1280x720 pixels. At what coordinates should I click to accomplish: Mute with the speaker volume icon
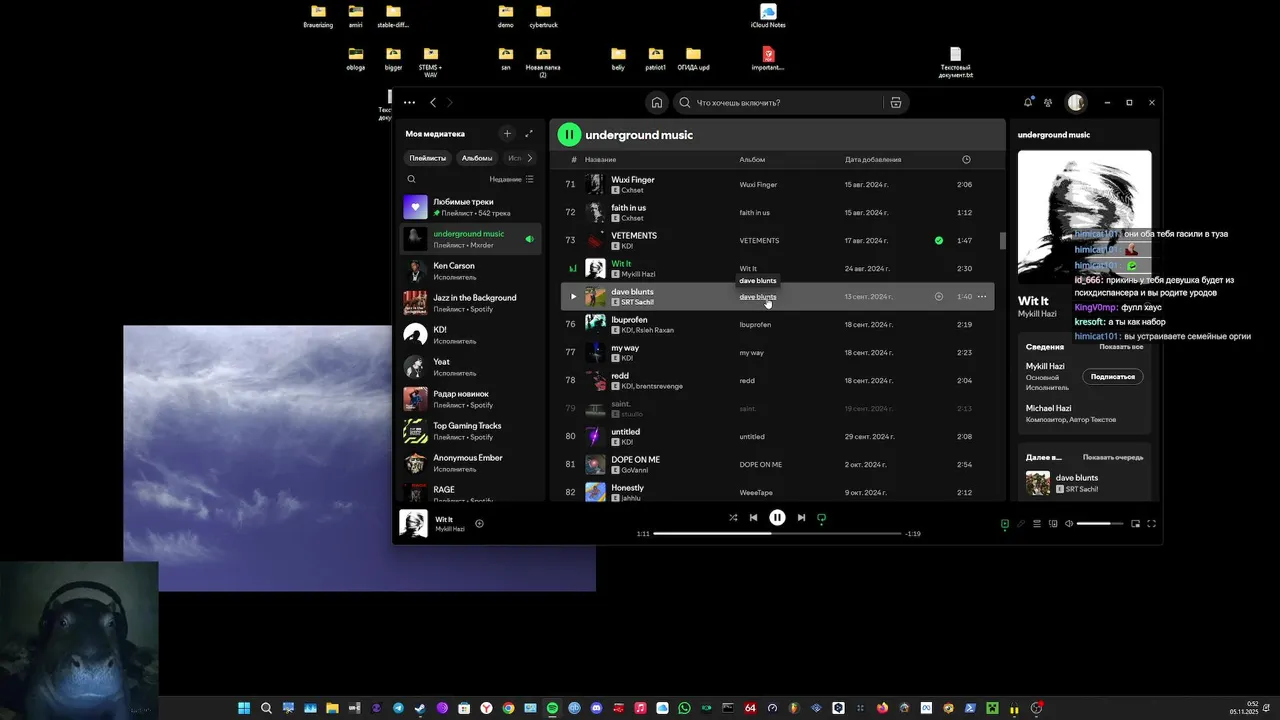(x=1069, y=523)
